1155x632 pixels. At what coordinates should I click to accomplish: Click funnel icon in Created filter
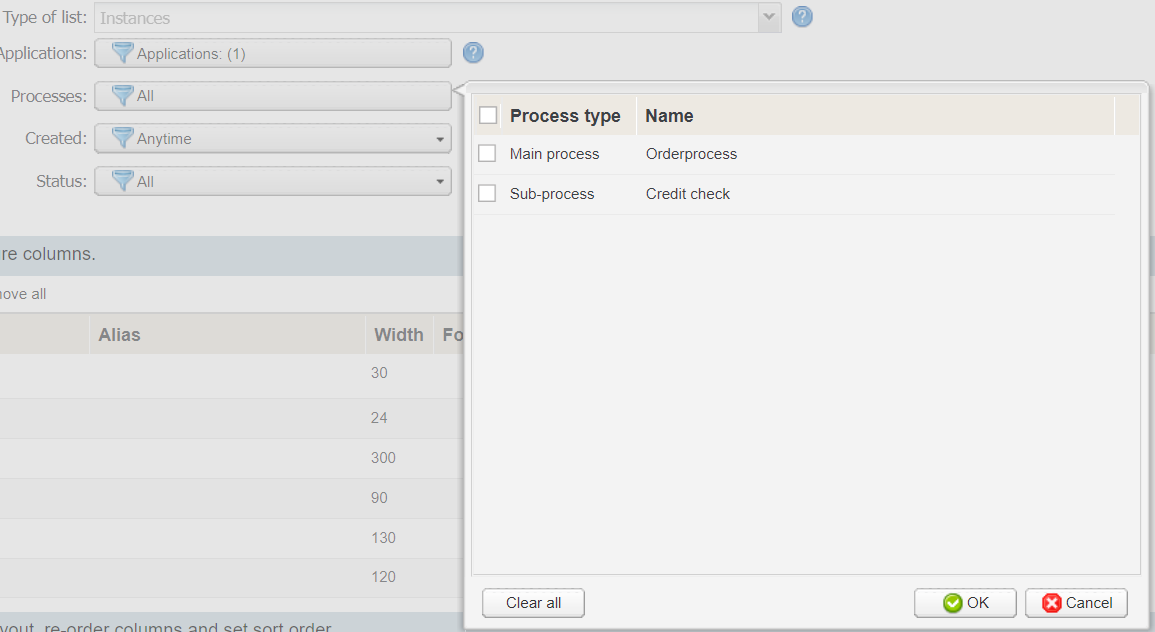click(123, 139)
